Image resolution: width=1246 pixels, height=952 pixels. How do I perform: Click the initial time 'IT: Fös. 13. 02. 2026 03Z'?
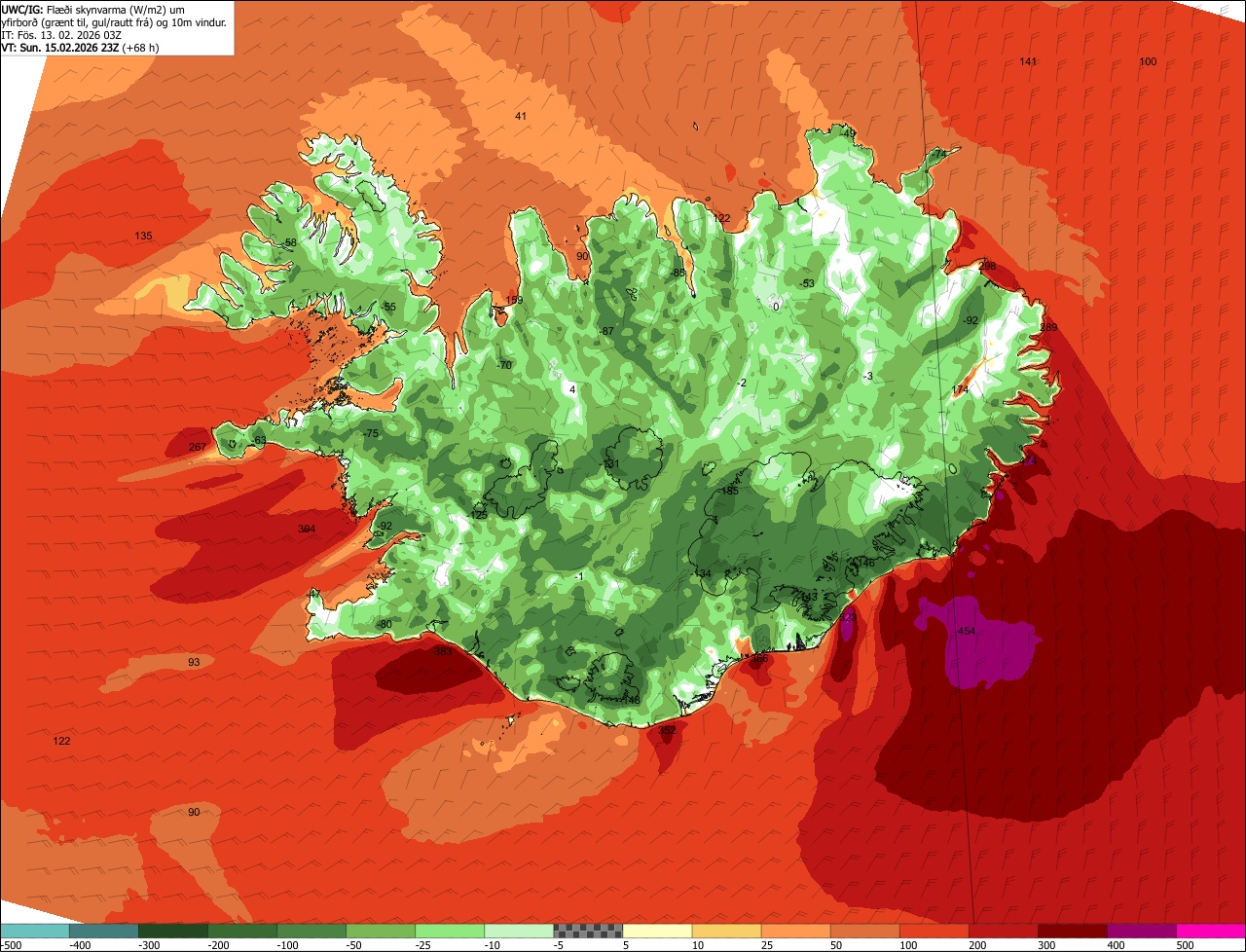point(61,34)
